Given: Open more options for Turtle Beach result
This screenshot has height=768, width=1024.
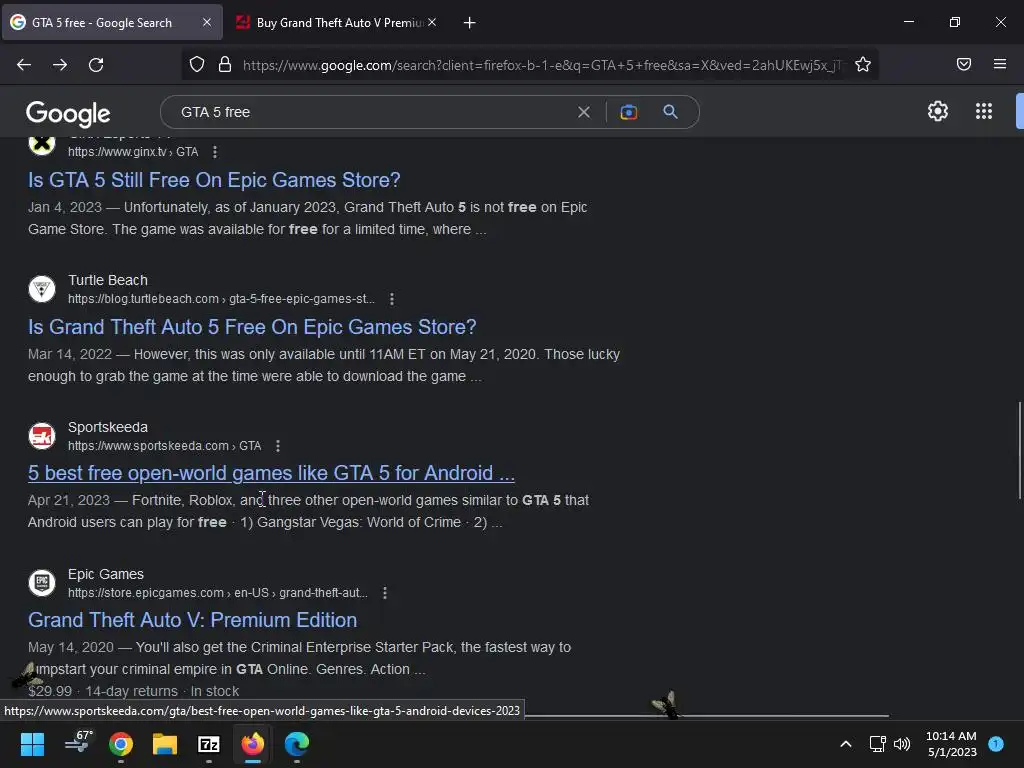Looking at the screenshot, I should coord(391,299).
